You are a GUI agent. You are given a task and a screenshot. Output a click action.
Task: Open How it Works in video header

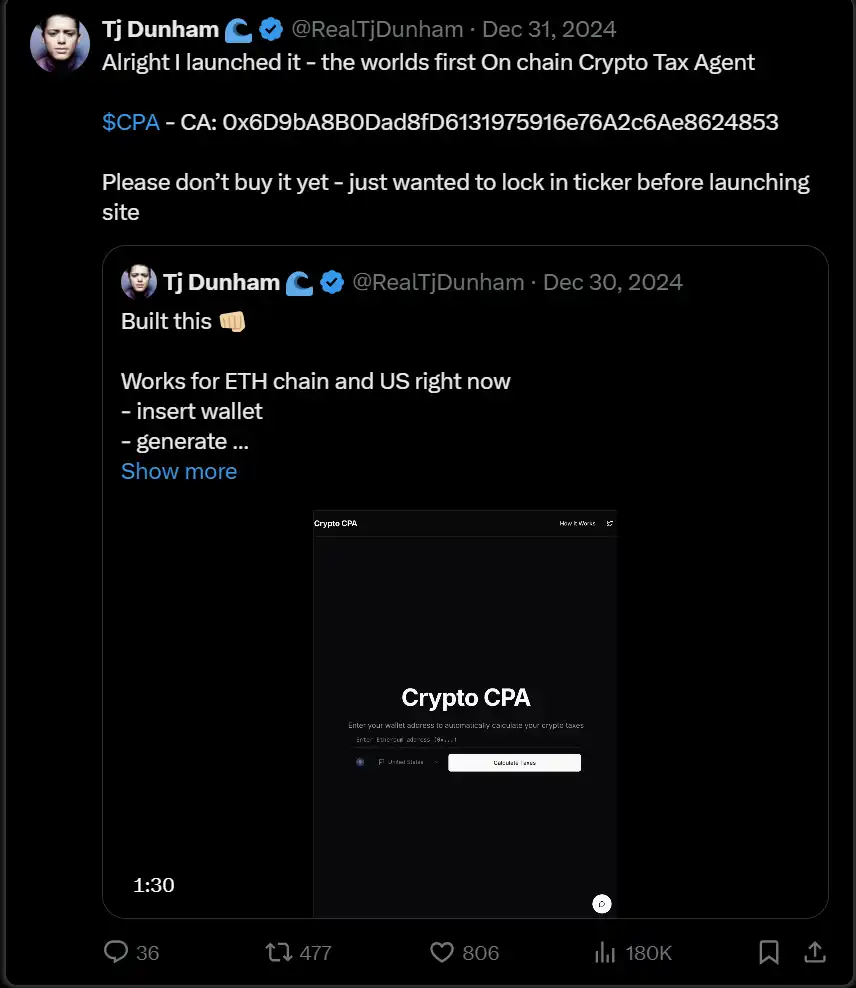[x=577, y=523]
